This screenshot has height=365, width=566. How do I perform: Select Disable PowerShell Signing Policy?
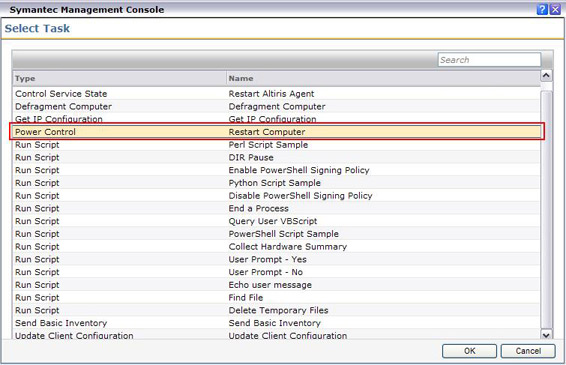coord(300,196)
